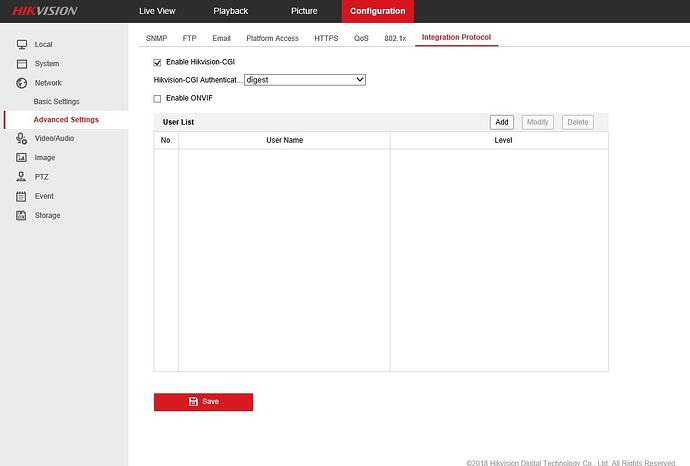Click the Storage disk icon
The height and width of the screenshot is (466, 690).
(21, 216)
